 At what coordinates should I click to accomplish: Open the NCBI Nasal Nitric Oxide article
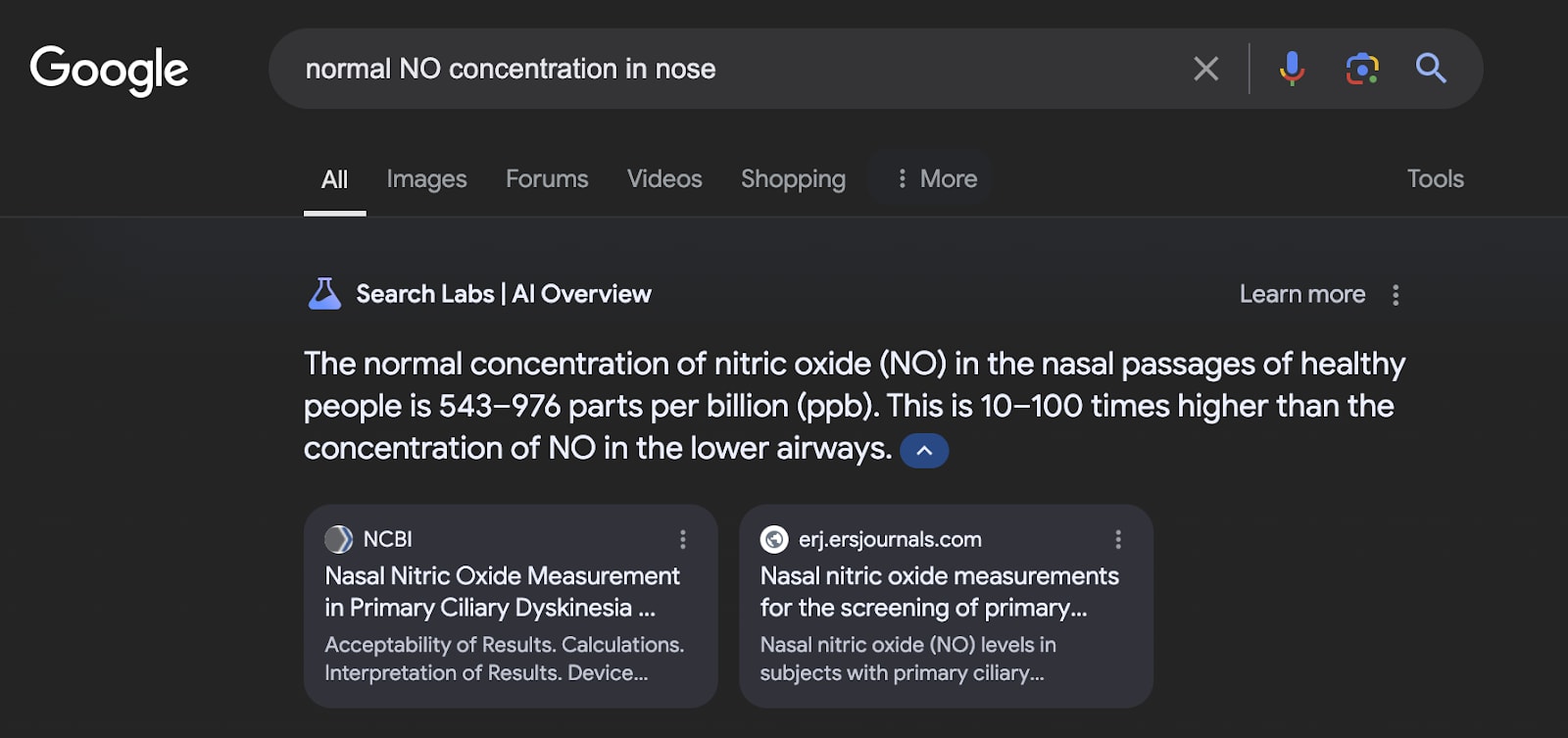point(502,591)
